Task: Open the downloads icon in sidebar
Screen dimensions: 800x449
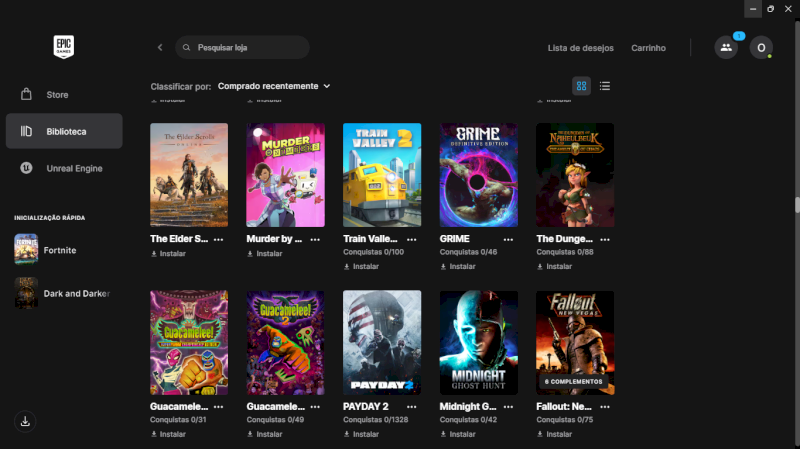Action: [x=25, y=421]
